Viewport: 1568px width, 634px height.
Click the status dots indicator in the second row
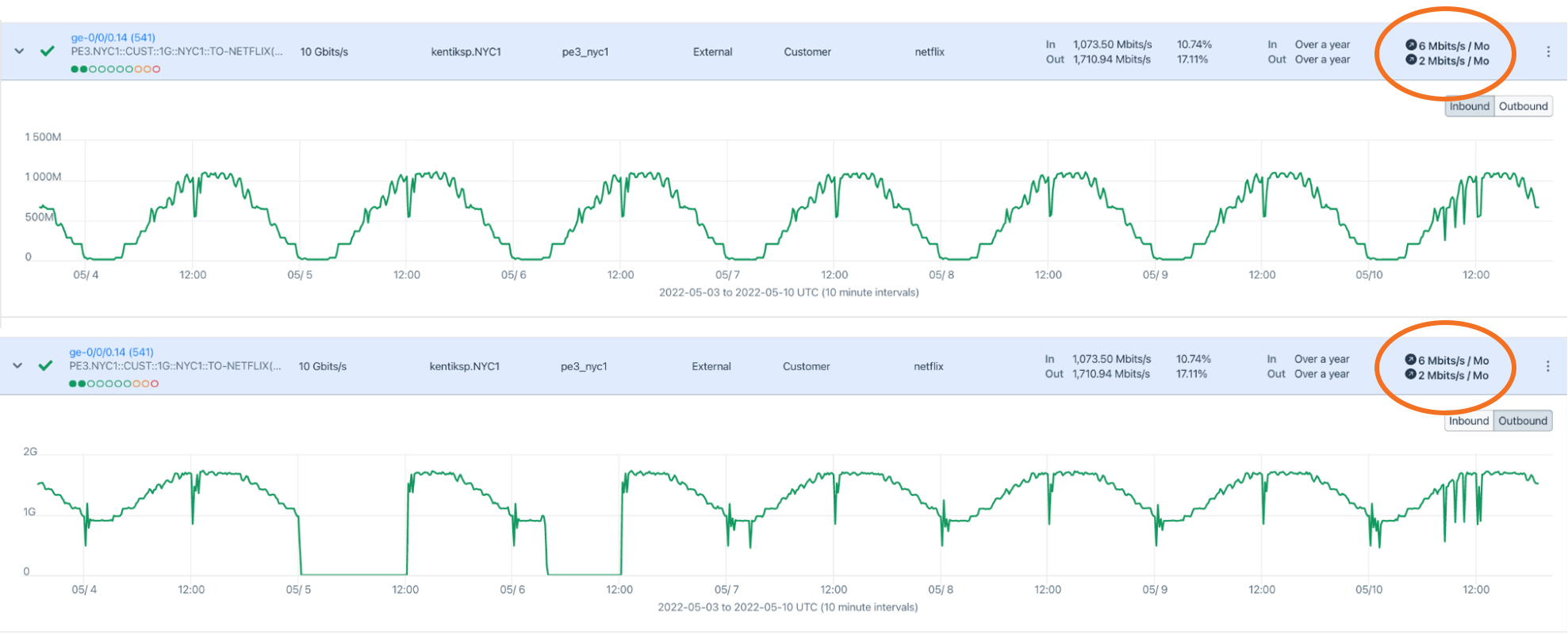click(114, 384)
